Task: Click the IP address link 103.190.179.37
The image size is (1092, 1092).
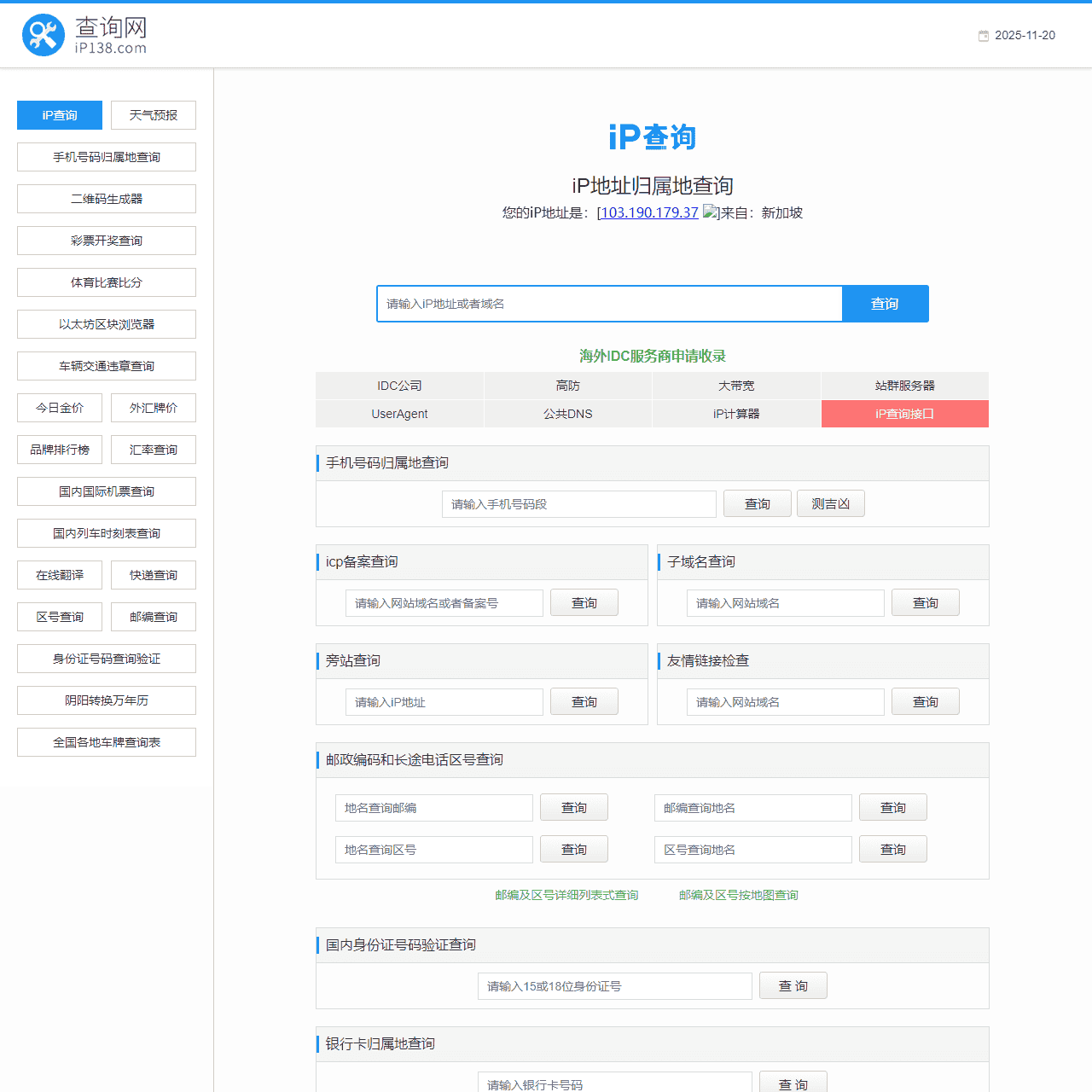Action: pyautogui.click(x=648, y=213)
